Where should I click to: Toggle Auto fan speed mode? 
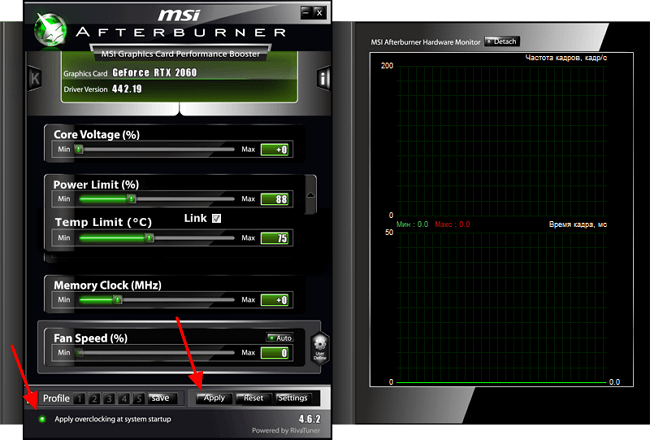pos(280,338)
